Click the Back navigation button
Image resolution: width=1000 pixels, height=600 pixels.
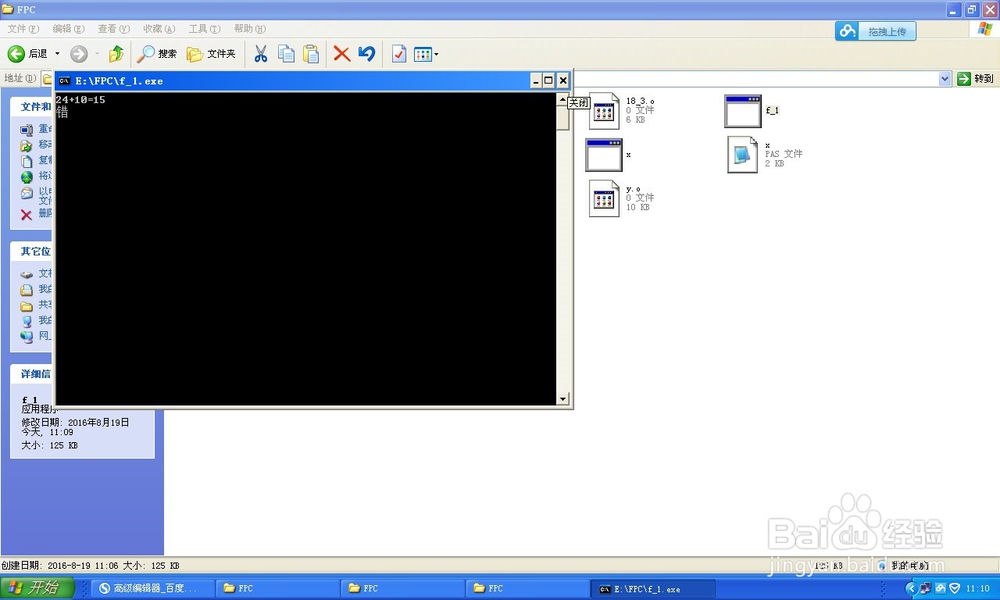click(x=27, y=54)
